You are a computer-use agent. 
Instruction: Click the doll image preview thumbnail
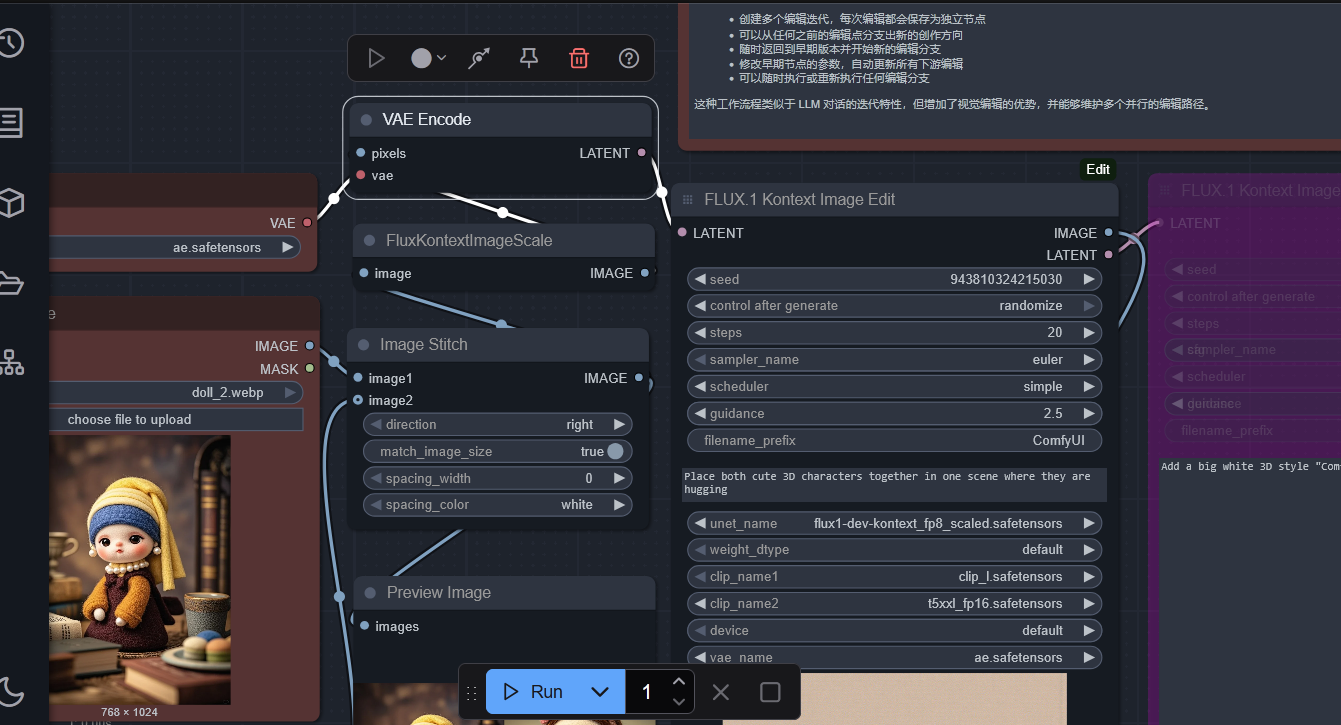point(140,570)
